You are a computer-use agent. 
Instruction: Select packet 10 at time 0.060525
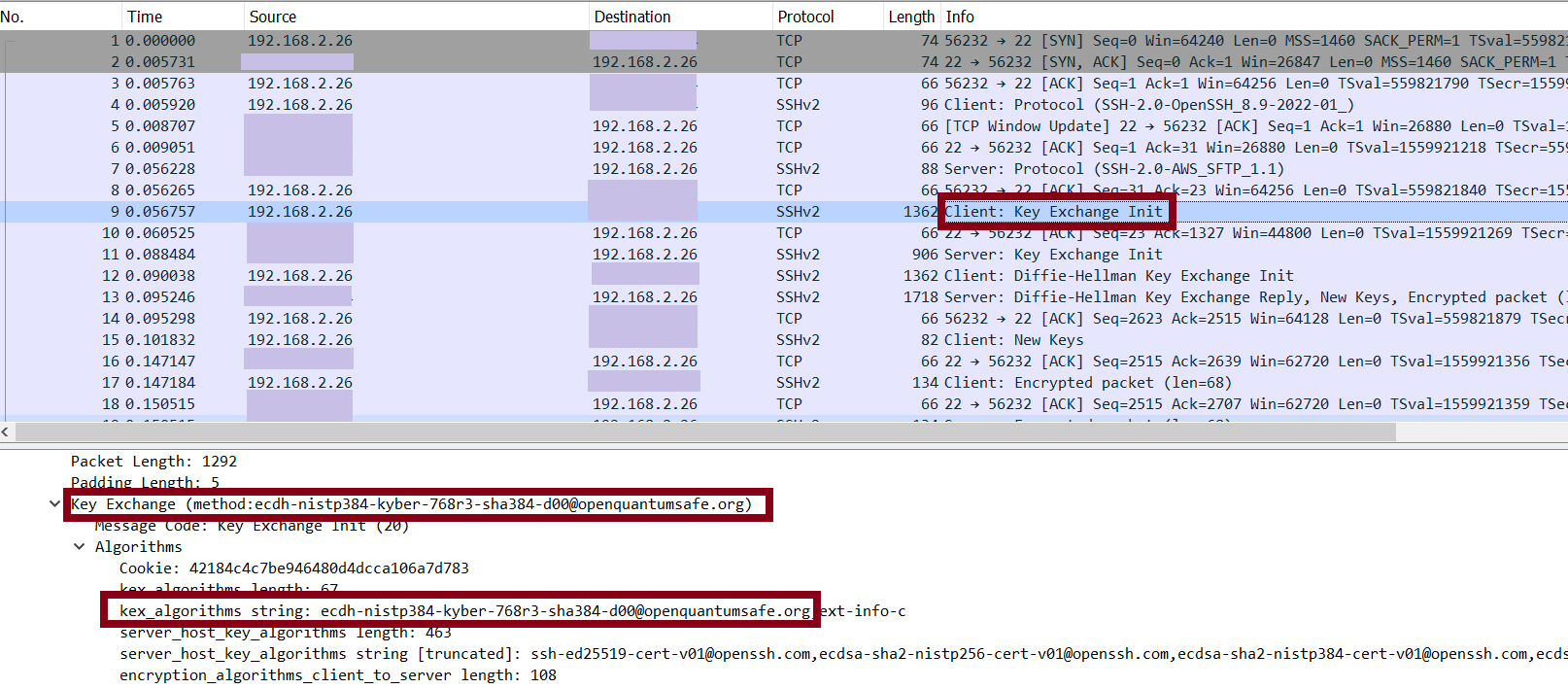click(784, 233)
